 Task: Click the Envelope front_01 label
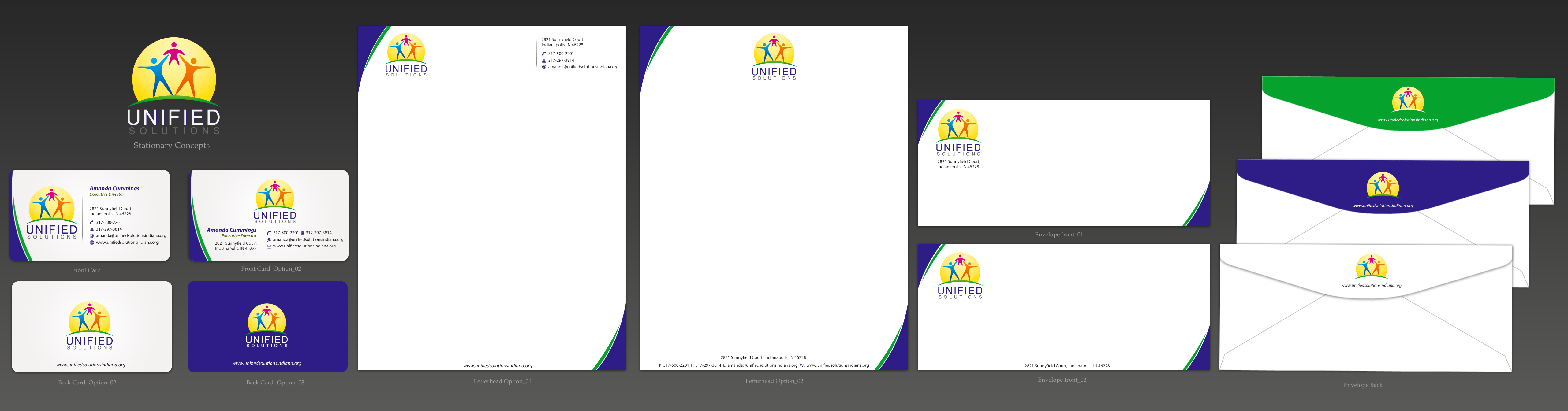click(x=1058, y=235)
